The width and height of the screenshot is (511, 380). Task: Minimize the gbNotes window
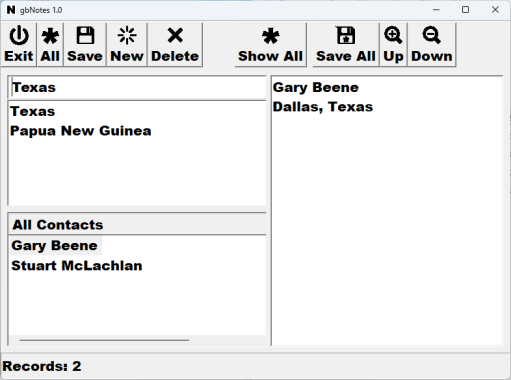(436, 10)
